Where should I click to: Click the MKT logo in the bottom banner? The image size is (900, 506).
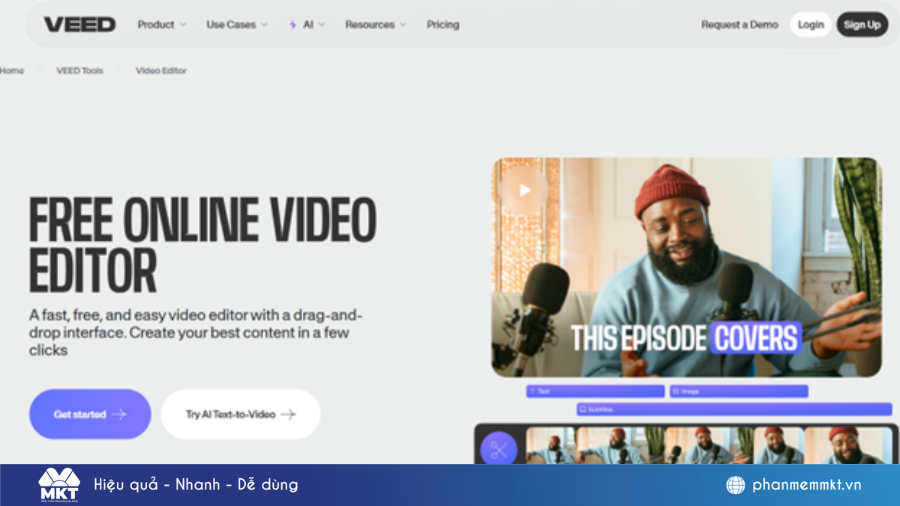click(59, 485)
